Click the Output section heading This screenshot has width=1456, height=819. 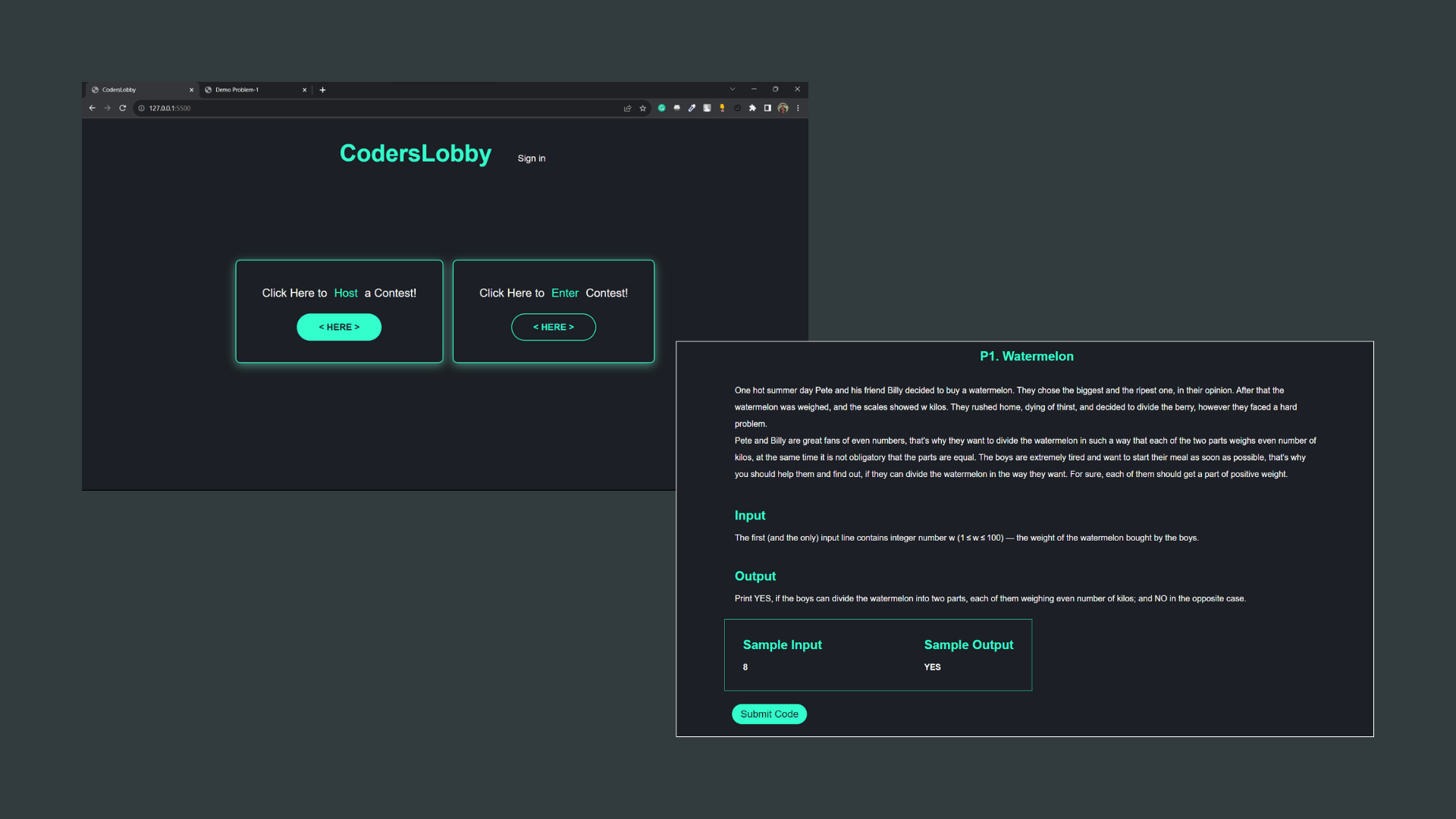(x=755, y=576)
